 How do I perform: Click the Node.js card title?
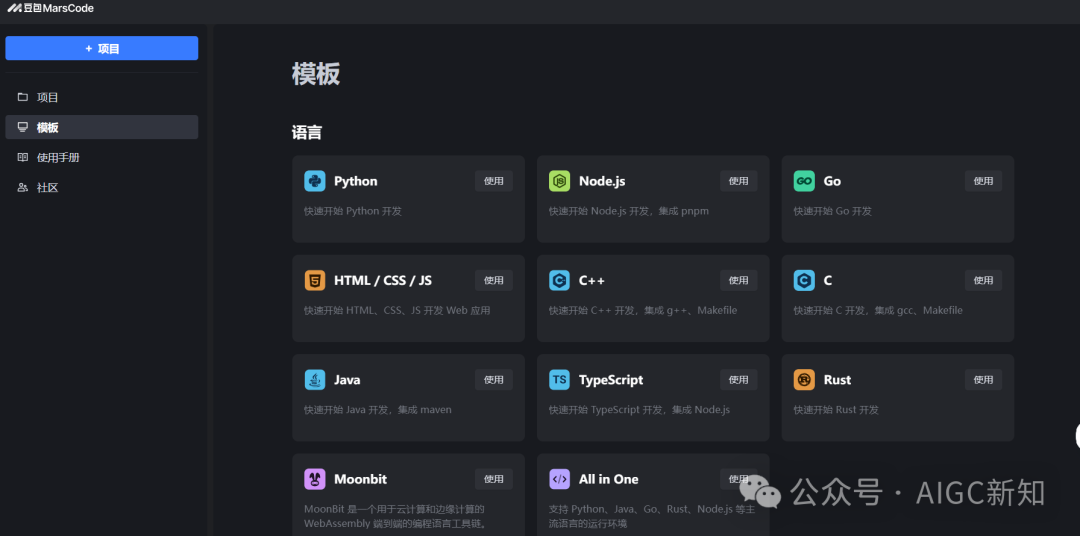(x=602, y=181)
